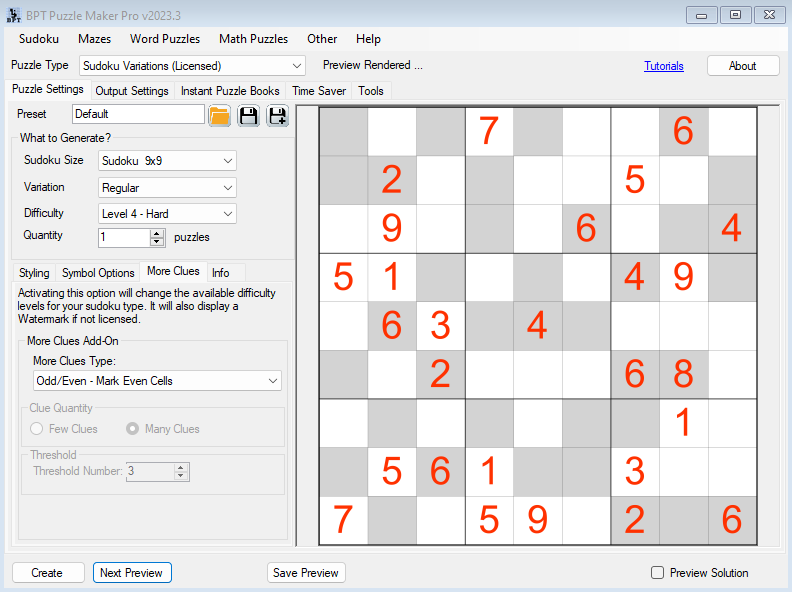Viewport: 792px width, 592px height.
Task: Click the open preset folder icon
Action: pos(220,115)
